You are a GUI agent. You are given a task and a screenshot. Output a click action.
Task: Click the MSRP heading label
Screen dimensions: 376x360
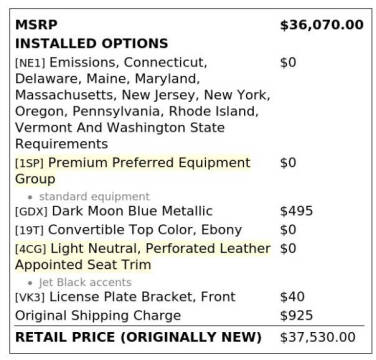tap(36, 25)
